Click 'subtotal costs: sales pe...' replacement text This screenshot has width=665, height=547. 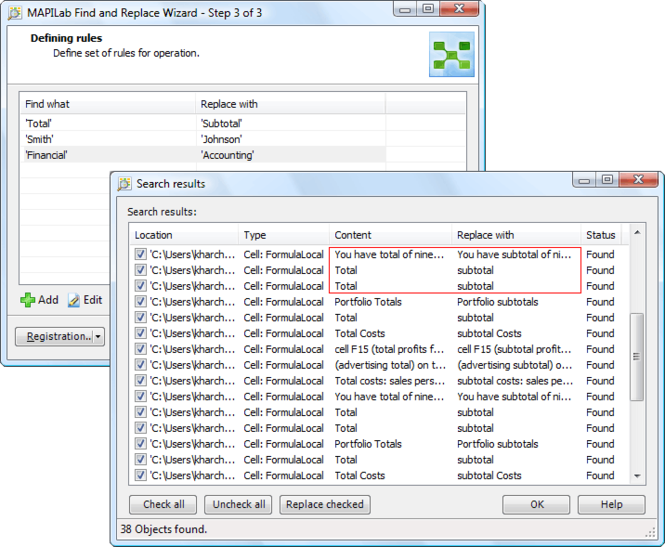tap(515, 381)
